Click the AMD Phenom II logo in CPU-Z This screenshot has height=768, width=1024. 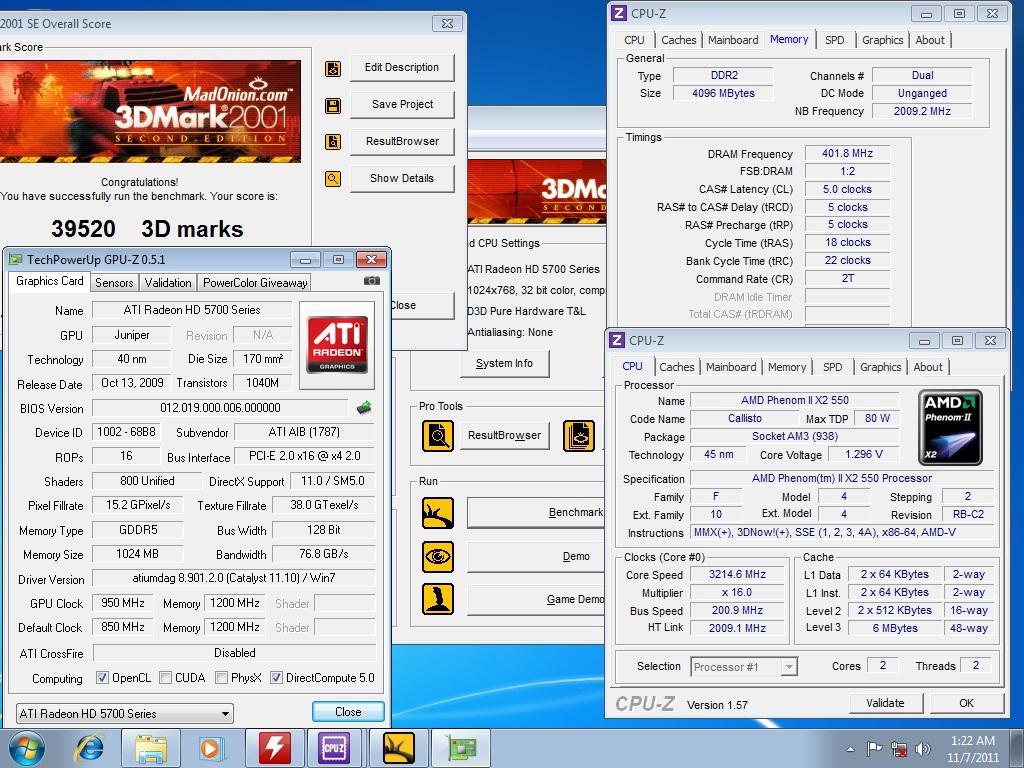950,427
